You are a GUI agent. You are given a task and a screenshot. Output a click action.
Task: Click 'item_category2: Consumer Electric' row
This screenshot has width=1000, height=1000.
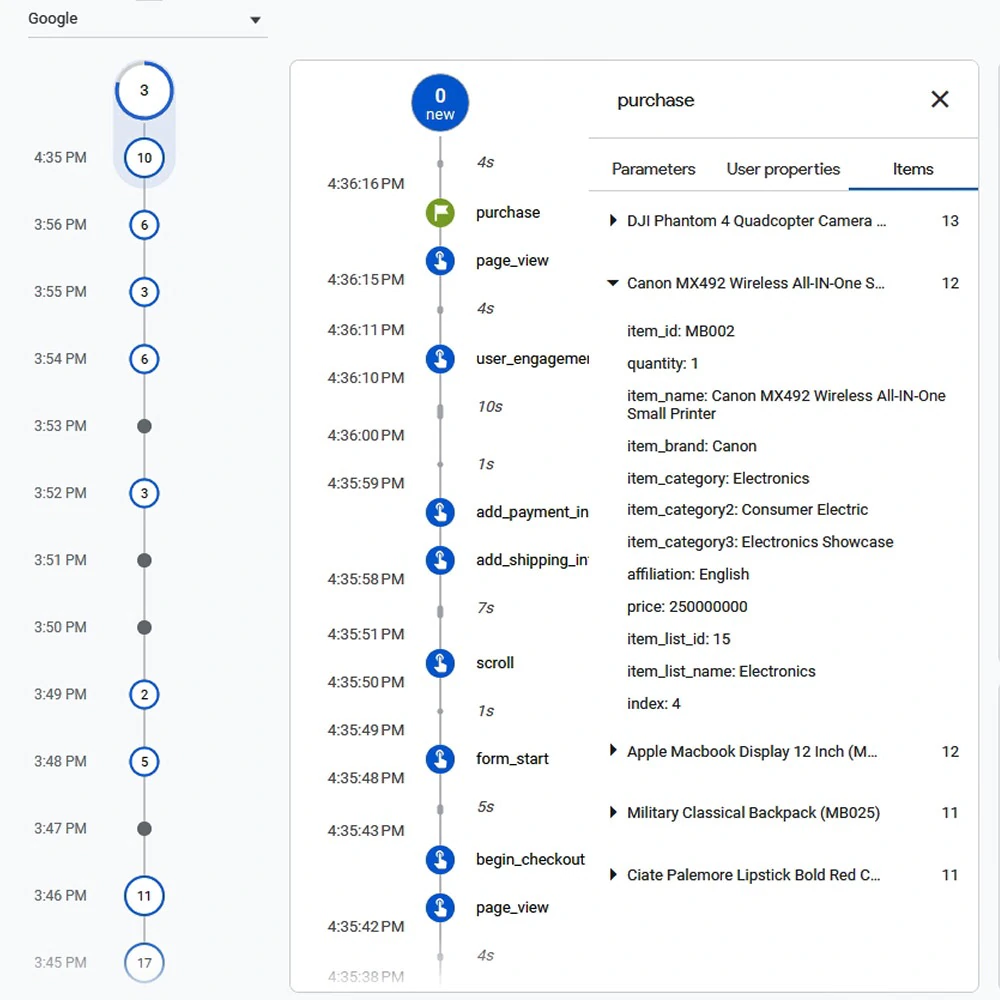click(x=747, y=510)
